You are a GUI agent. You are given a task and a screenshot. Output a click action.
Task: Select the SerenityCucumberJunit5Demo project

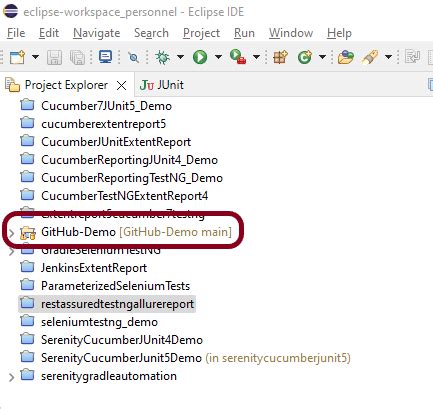click(x=121, y=358)
